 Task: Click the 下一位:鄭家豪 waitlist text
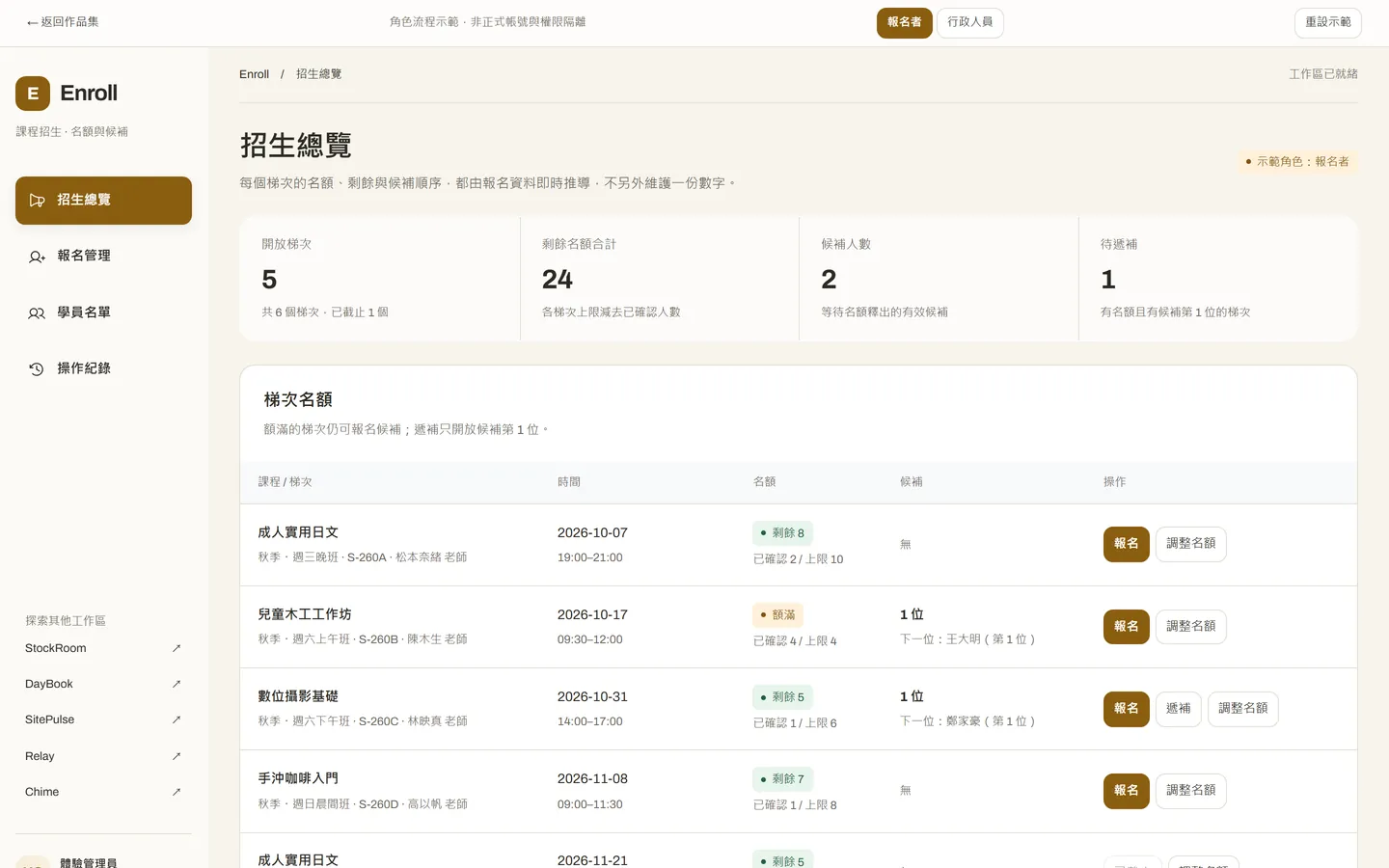tap(967, 721)
